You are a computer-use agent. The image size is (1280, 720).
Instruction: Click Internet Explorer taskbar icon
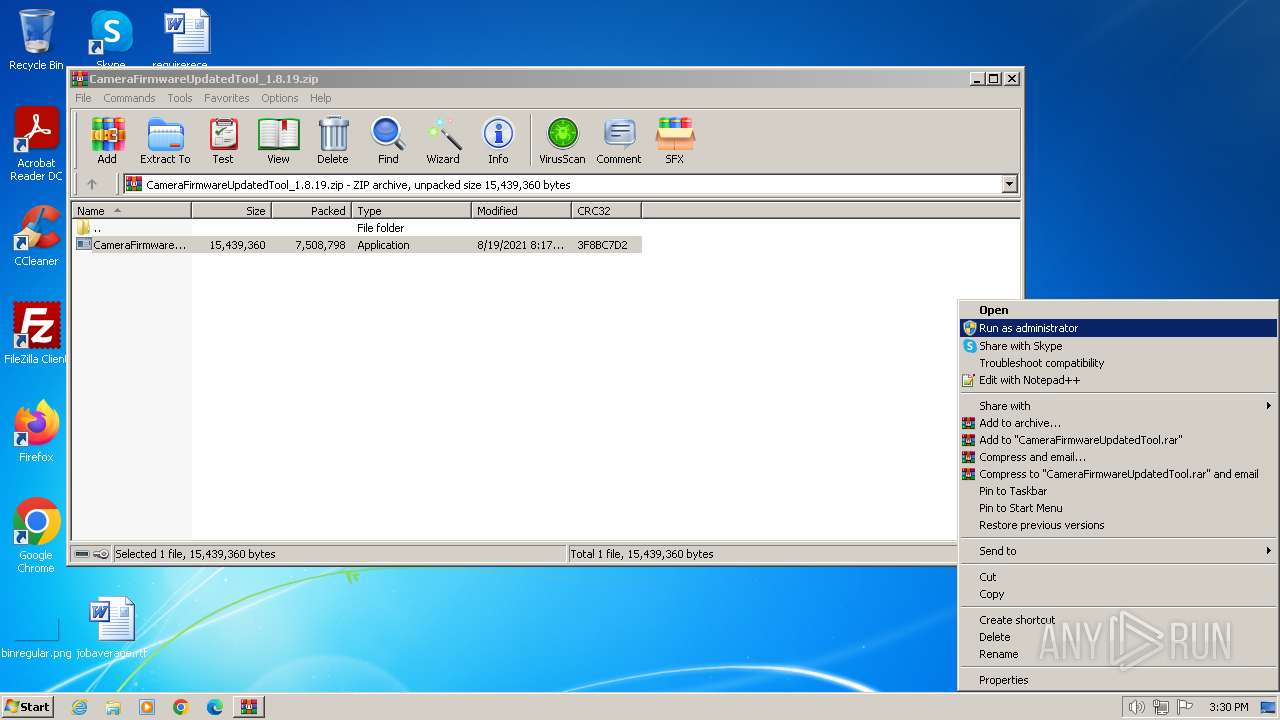[x=79, y=707]
